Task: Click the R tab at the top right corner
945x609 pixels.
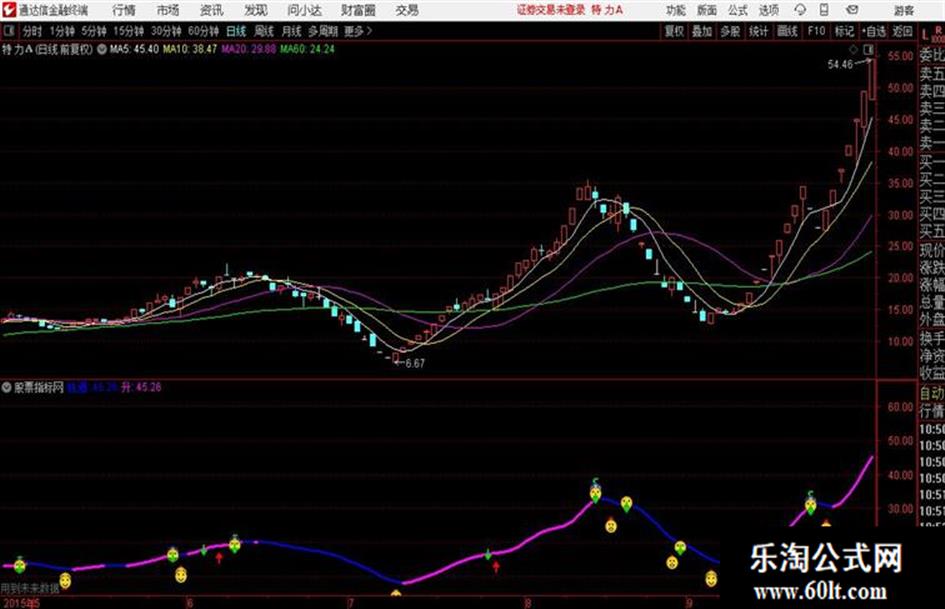Action: [x=938, y=28]
